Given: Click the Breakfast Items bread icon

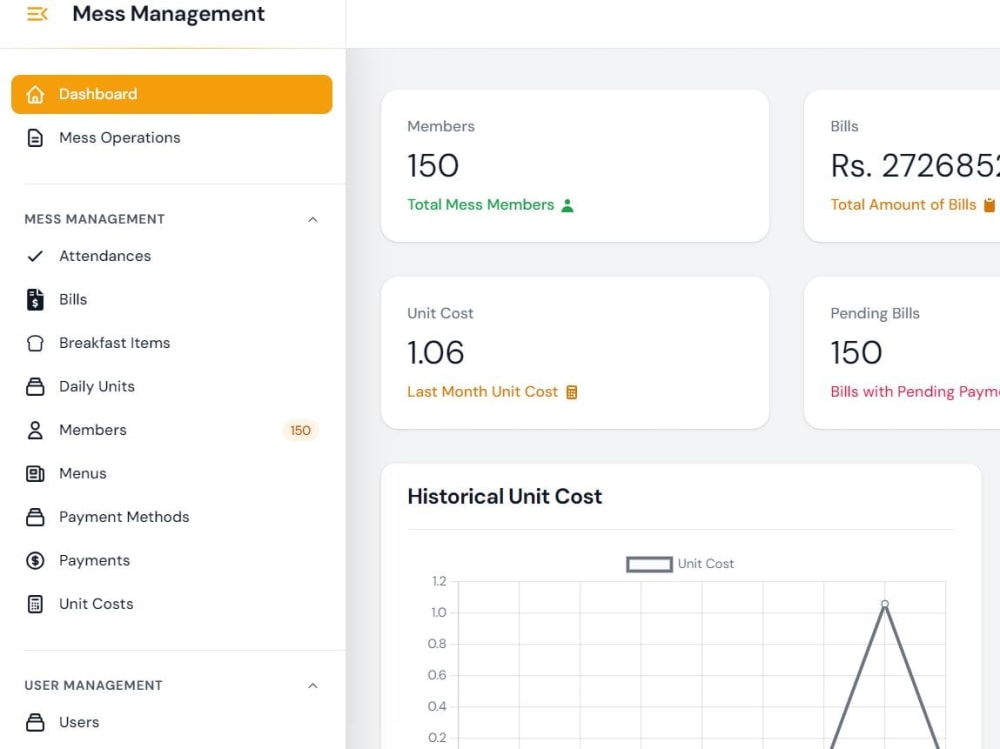Looking at the screenshot, I should click(x=35, y=343).
